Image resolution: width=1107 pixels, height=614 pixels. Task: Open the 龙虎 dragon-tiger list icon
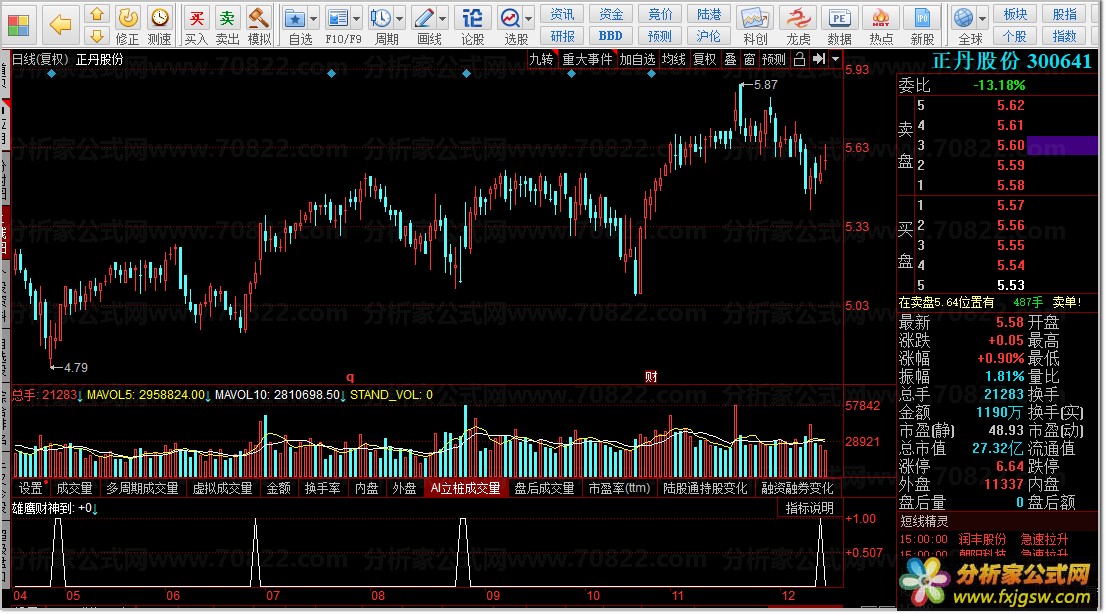click(798, 25)
